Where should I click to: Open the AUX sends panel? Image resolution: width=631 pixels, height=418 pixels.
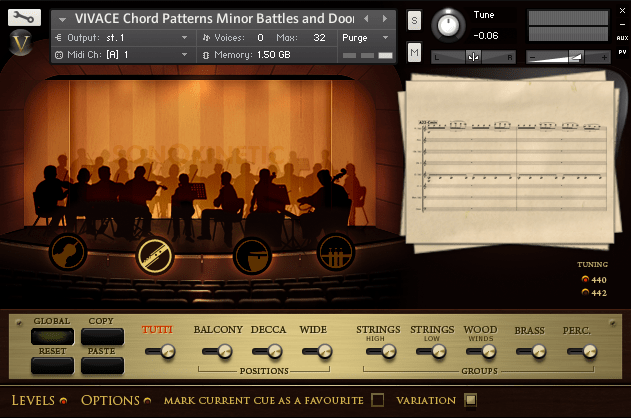coord(622,38)
